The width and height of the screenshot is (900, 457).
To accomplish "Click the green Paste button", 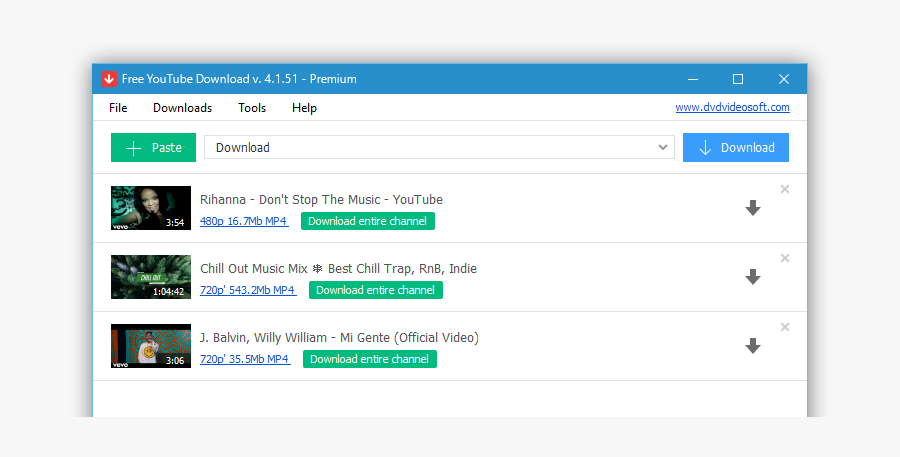I will [x=153, y=148].
